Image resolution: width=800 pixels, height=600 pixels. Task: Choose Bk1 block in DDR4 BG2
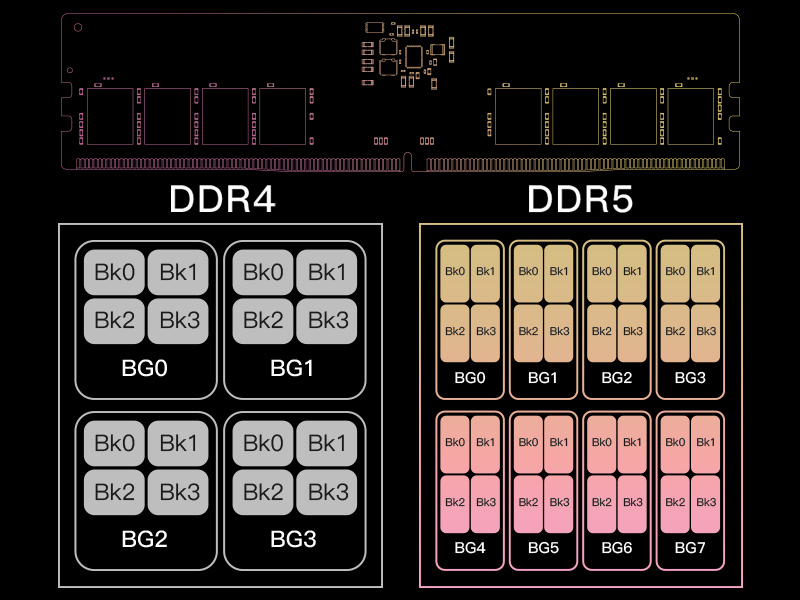tap(178, 443)
